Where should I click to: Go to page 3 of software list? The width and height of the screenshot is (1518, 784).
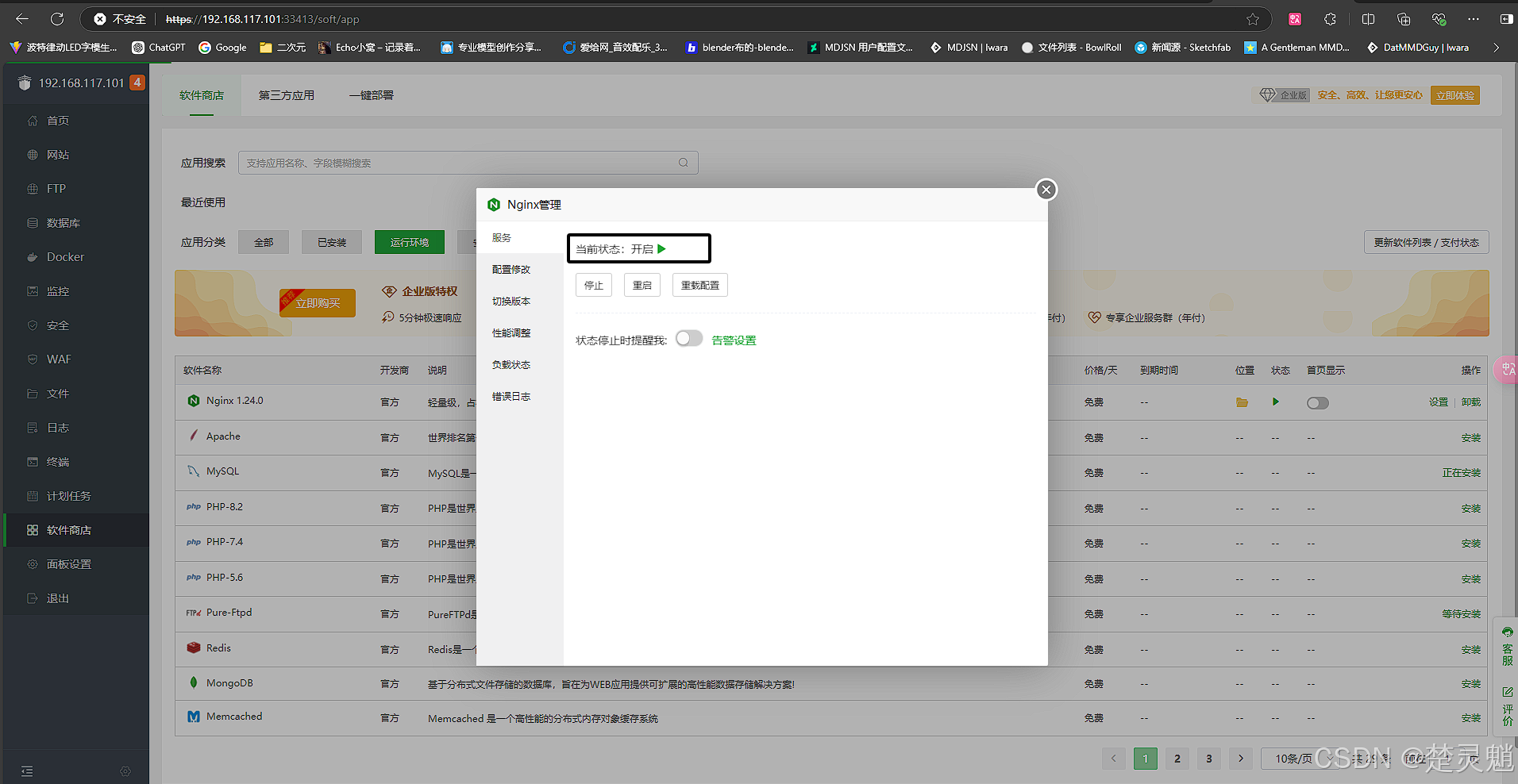click(1209, 759)
